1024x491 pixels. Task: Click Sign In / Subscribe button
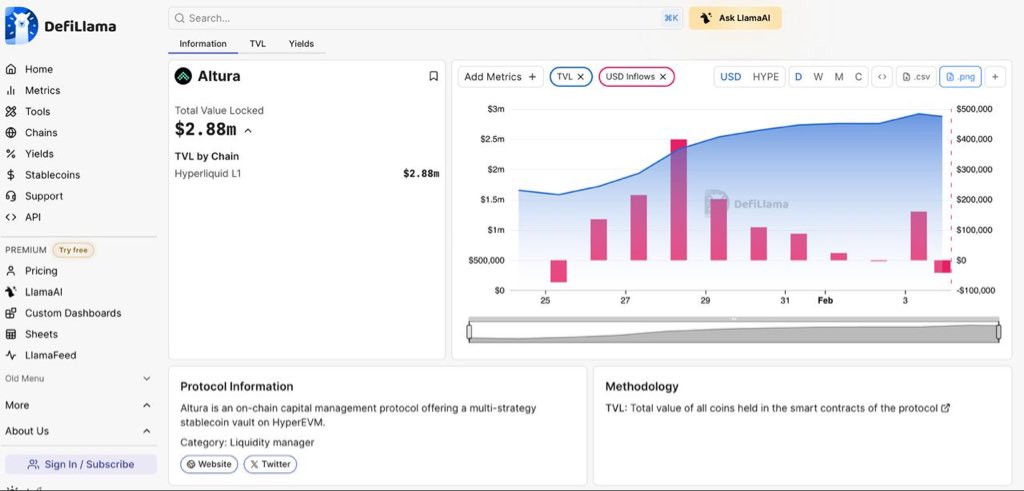(x=81, y=464)
